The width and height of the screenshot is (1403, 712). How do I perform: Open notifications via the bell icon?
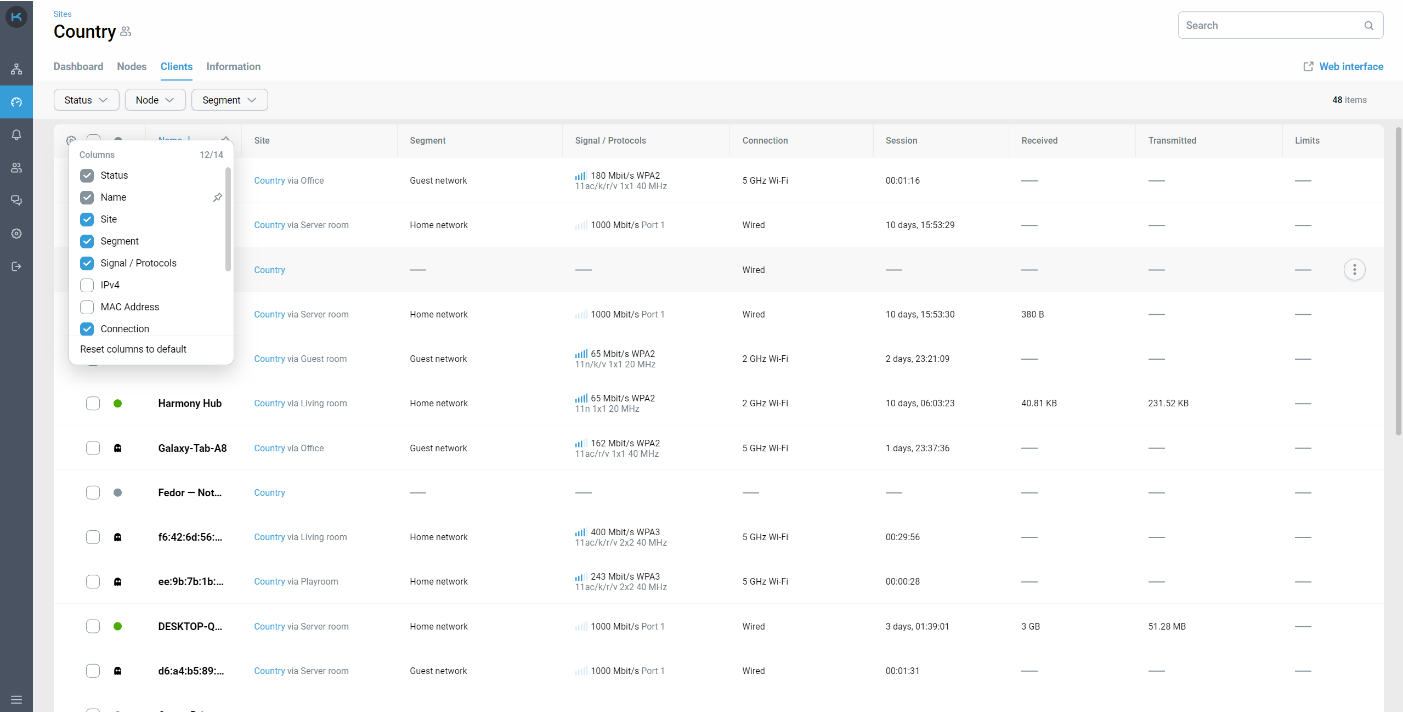point(15,134)
